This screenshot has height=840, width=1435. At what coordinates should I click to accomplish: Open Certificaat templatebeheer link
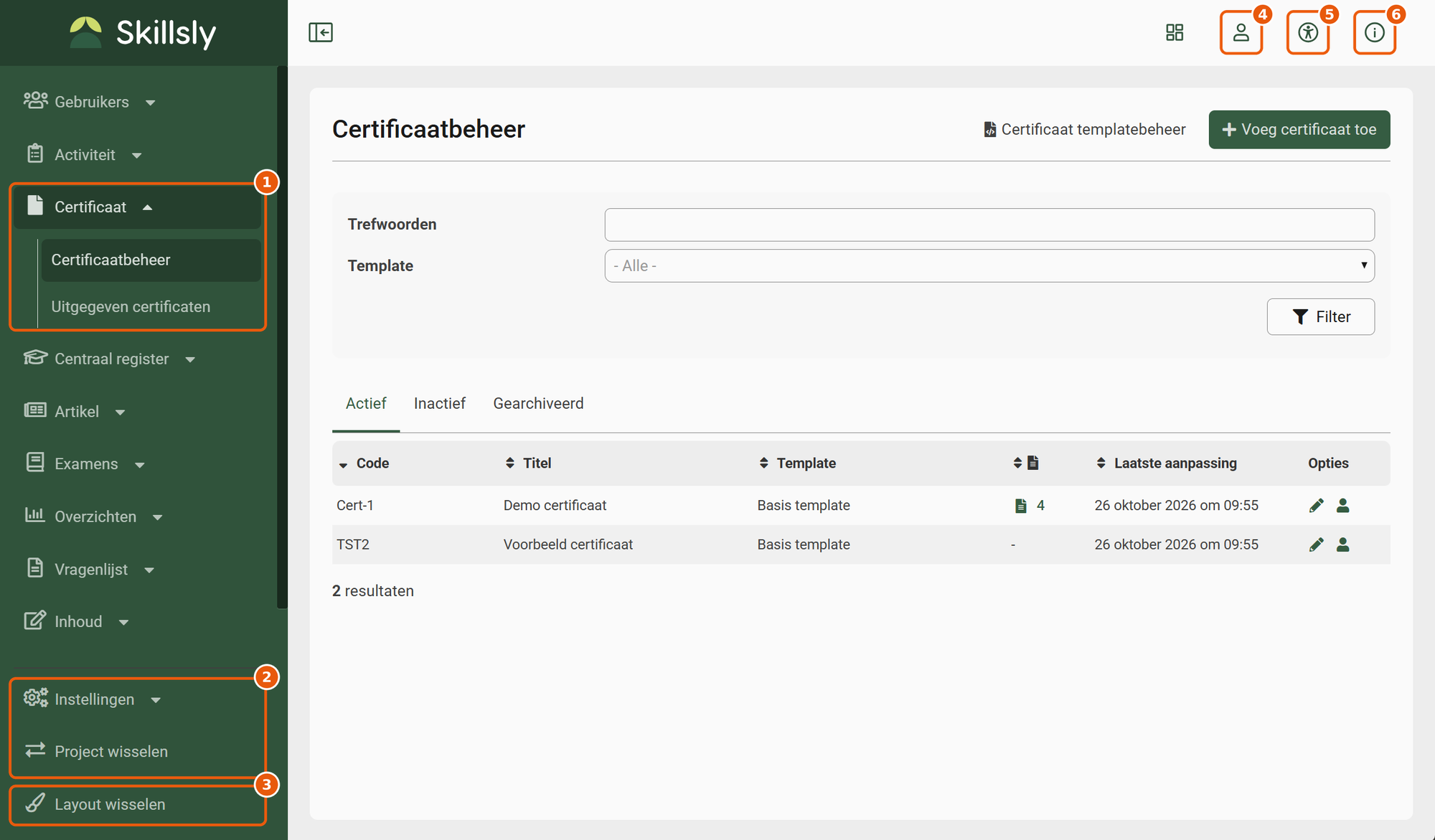1084,130
